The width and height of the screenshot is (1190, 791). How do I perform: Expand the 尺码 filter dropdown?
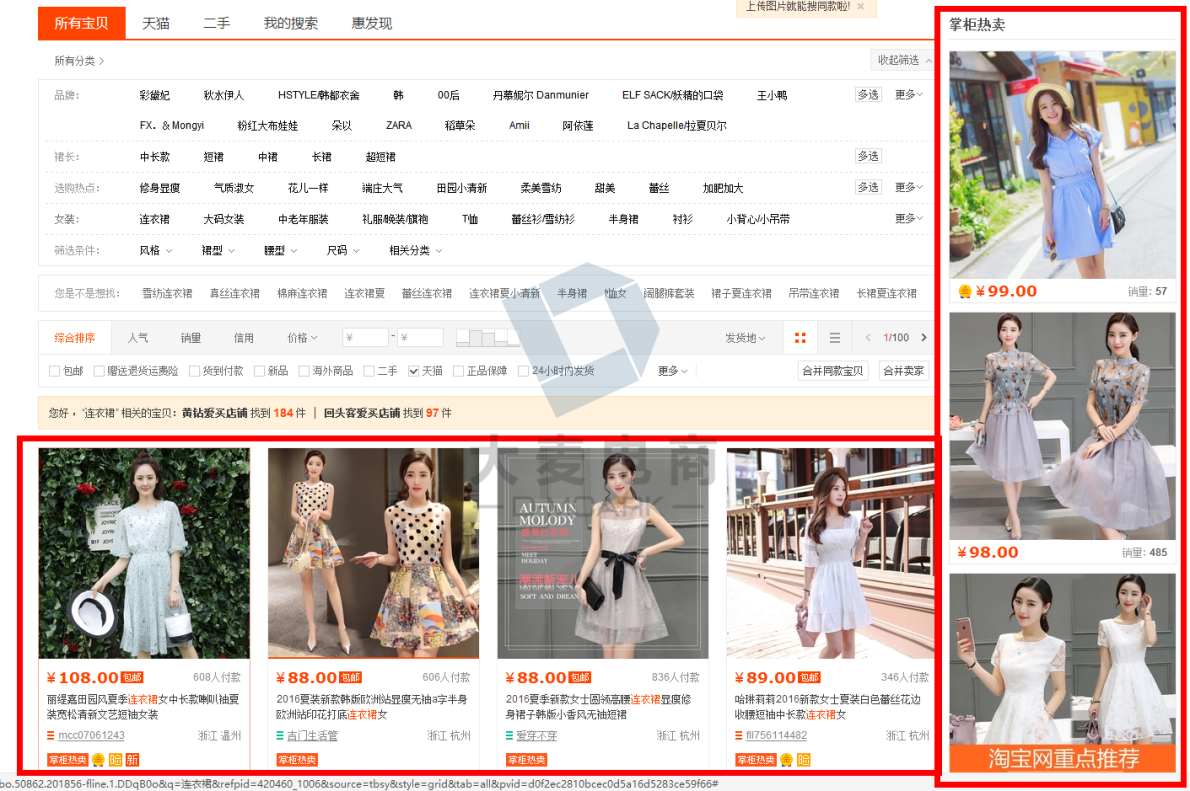click(343, 251)
